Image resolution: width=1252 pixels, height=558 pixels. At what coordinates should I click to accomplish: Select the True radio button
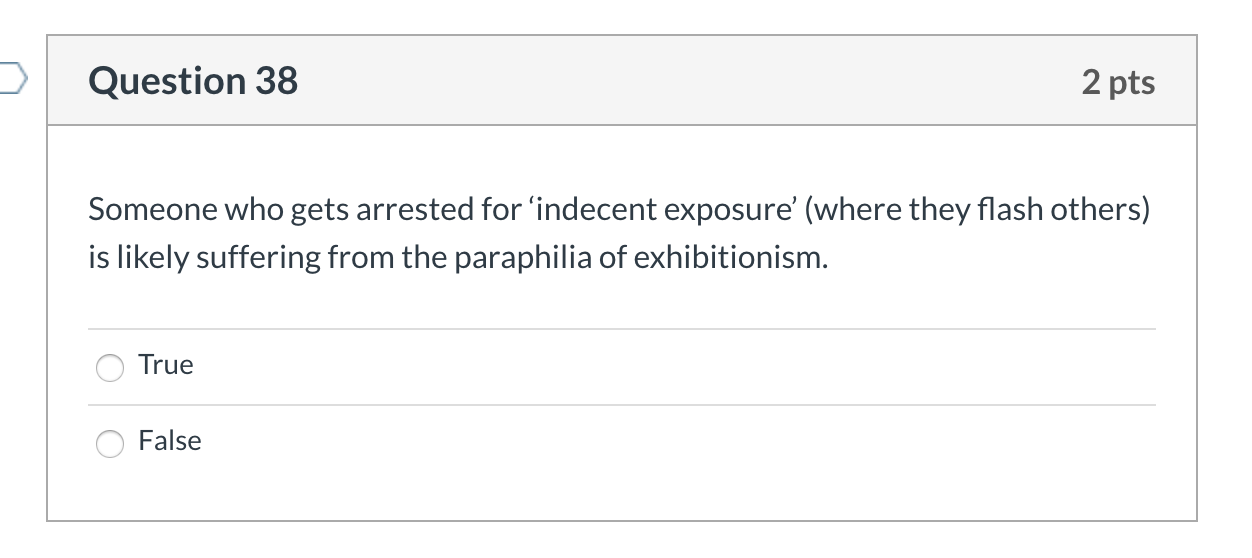pos(110,367)
